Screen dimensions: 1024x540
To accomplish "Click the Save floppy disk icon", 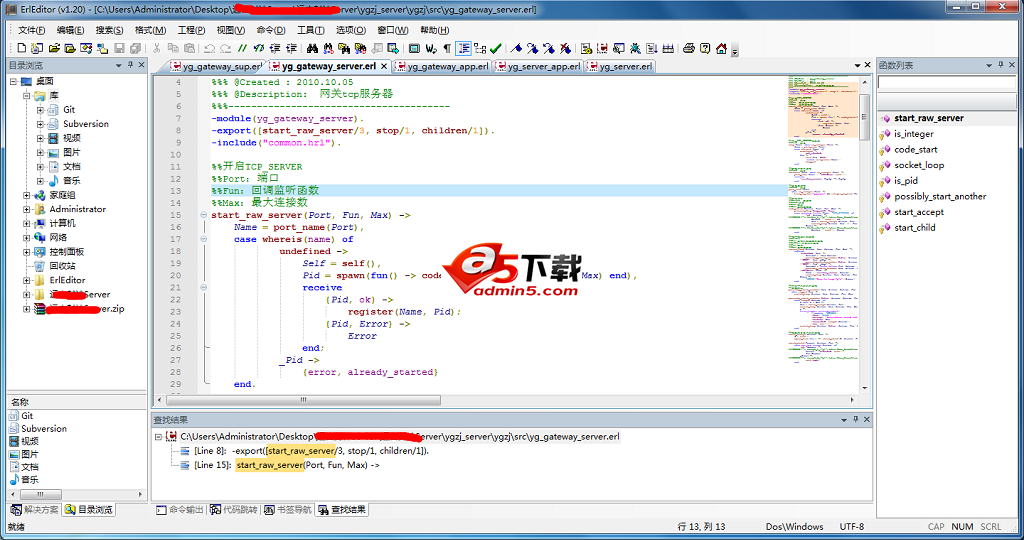I will (120, 48).
